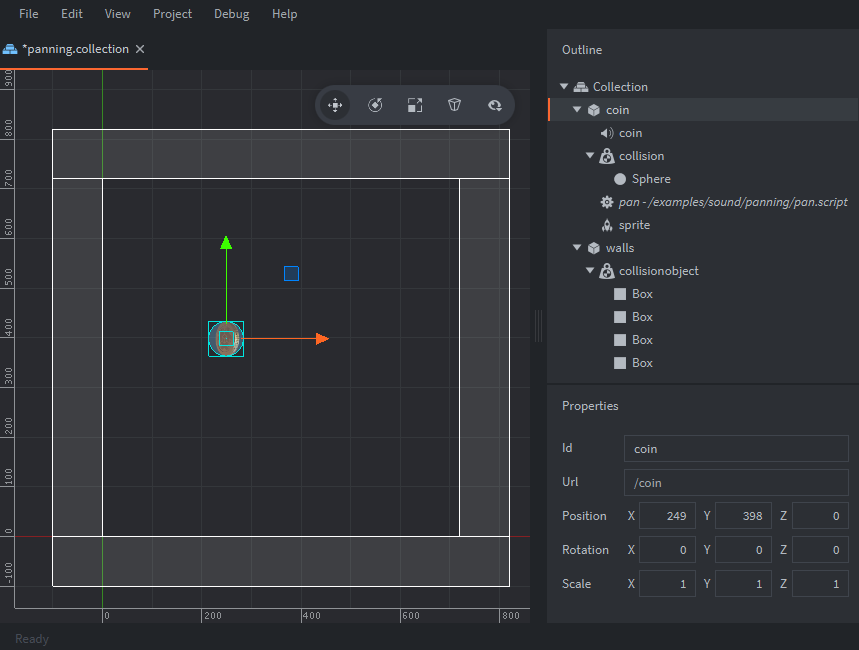This screenshot has width=859, height=650.
Task: Click the orange X-axis arrow of gizmo
Action: (322, 339)
